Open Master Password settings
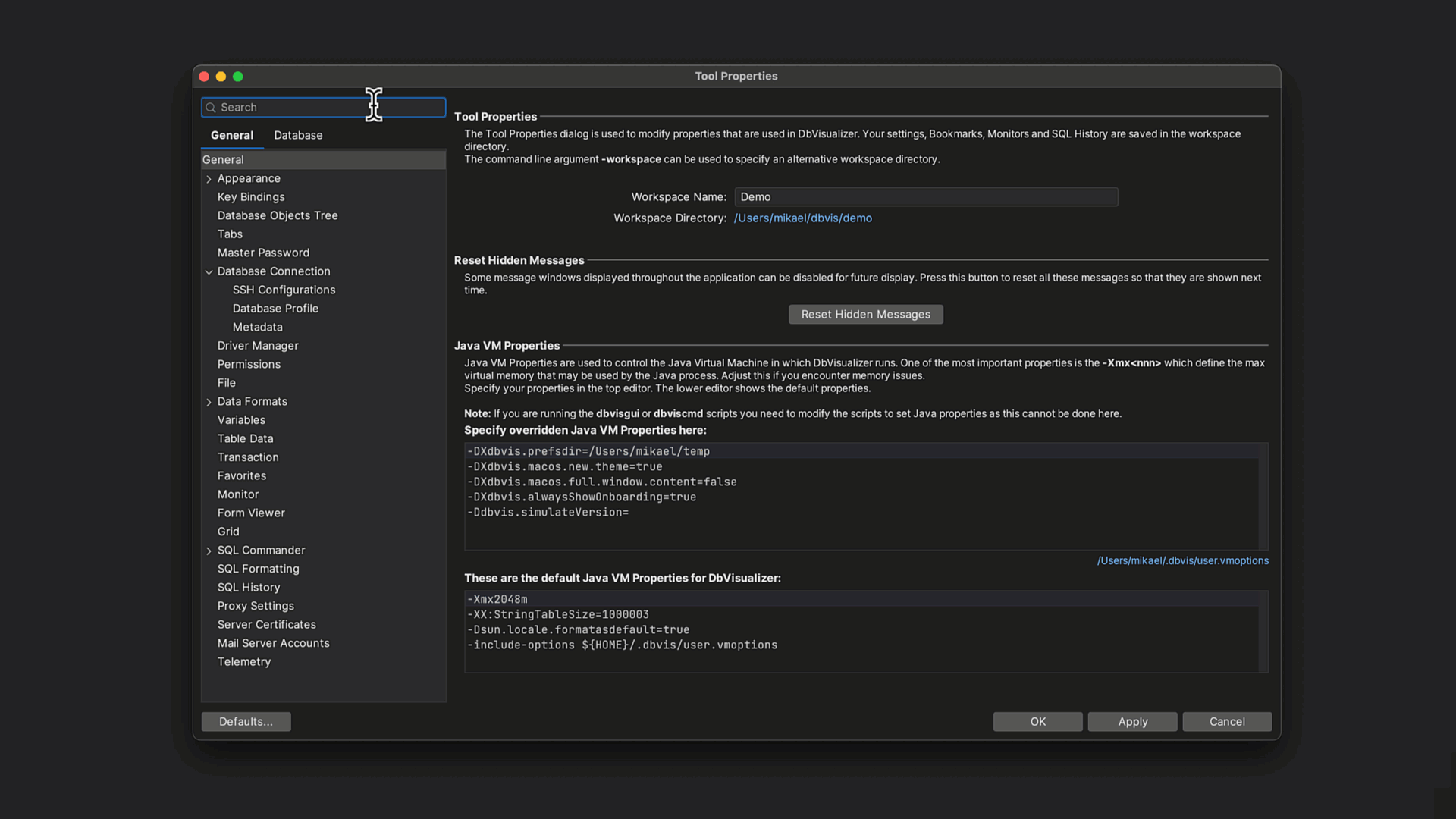Image resolution: width=1456 pixels, height=819 pixels. 263,253
